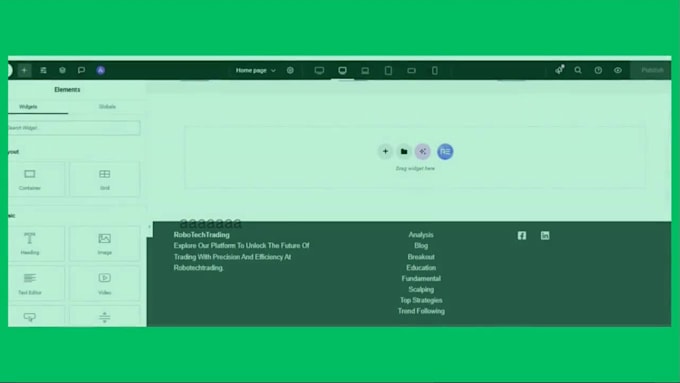
Task: Open the Blog footer link
Action: (x=421, y=246)
